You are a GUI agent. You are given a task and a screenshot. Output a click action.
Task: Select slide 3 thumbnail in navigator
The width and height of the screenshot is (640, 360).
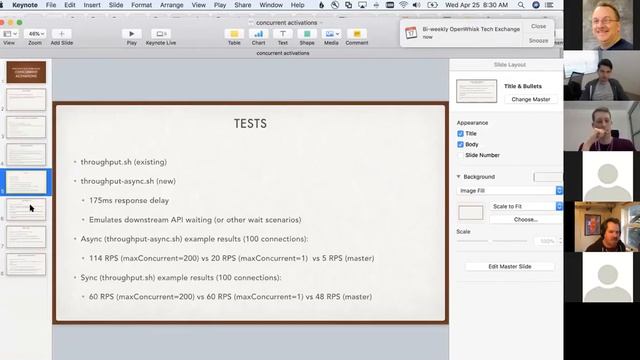pyautogui.click(x=26, y=127)
